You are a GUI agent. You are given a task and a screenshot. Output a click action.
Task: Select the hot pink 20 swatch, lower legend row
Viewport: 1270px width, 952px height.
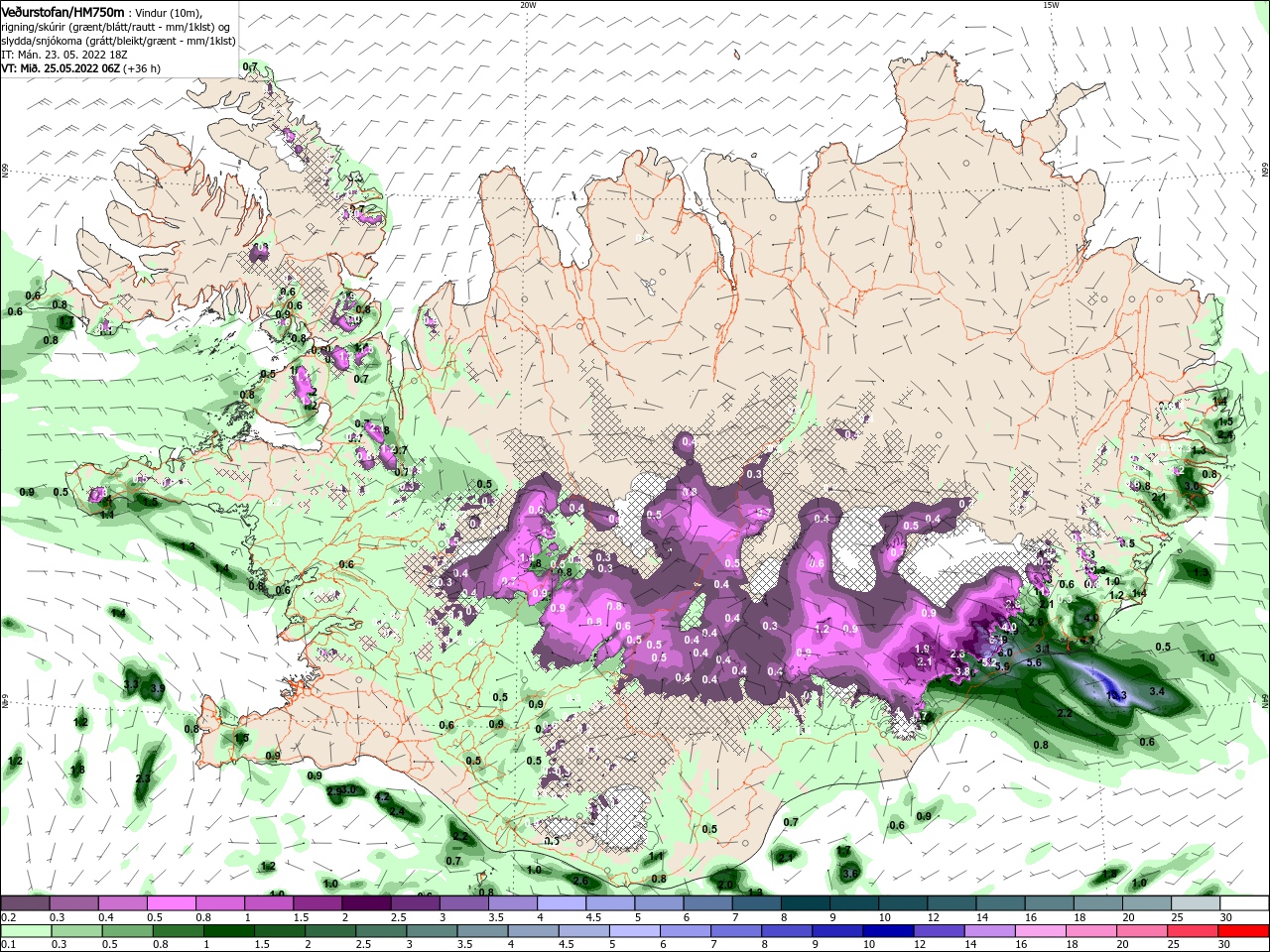[1142, 931]
